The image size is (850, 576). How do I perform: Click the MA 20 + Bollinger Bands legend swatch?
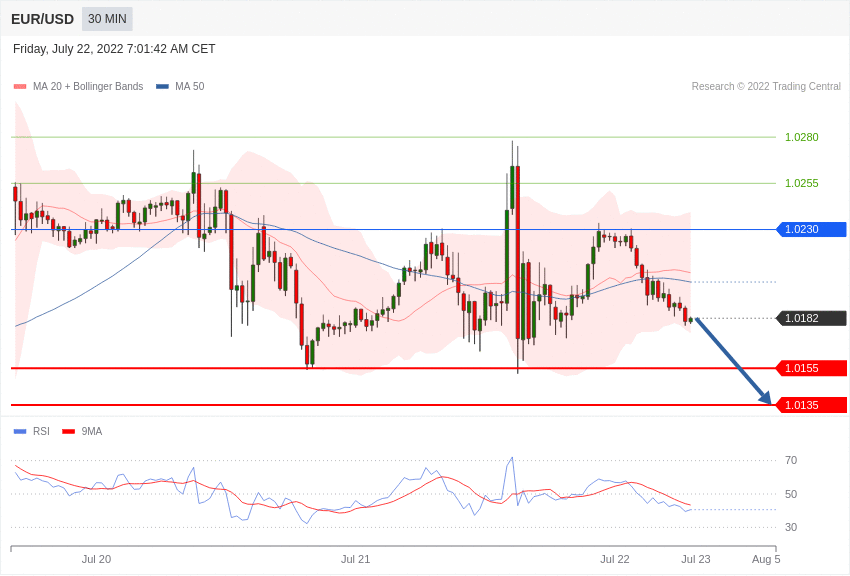point(20,86)
